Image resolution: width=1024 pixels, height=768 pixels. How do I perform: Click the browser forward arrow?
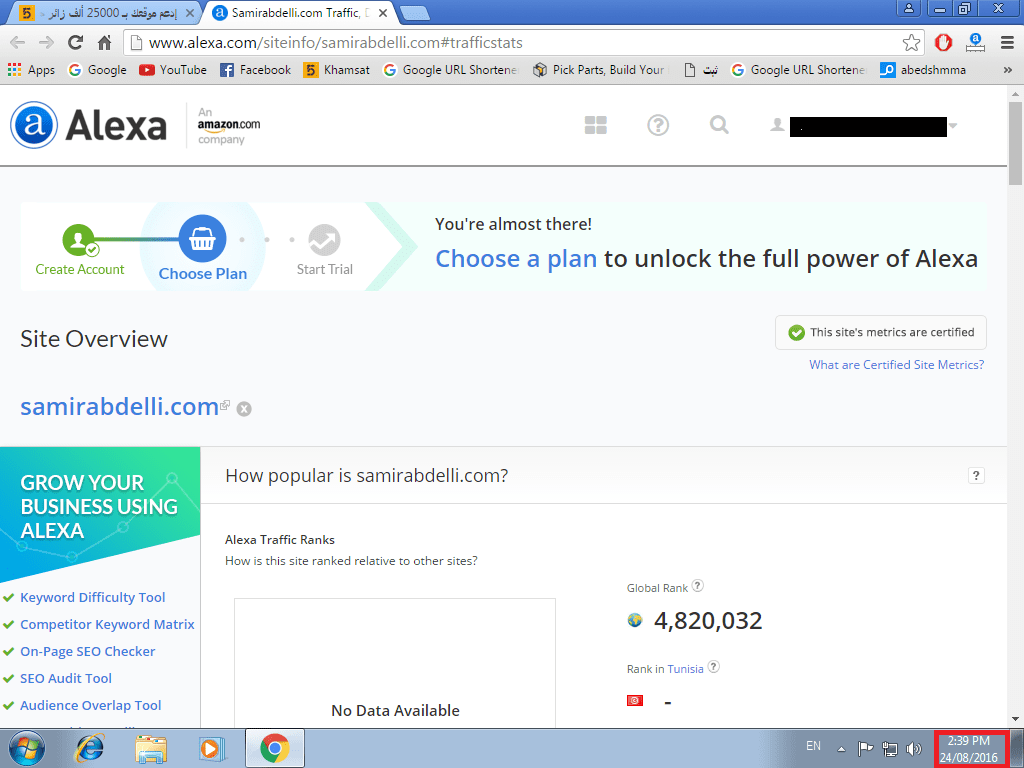point(46,43)
